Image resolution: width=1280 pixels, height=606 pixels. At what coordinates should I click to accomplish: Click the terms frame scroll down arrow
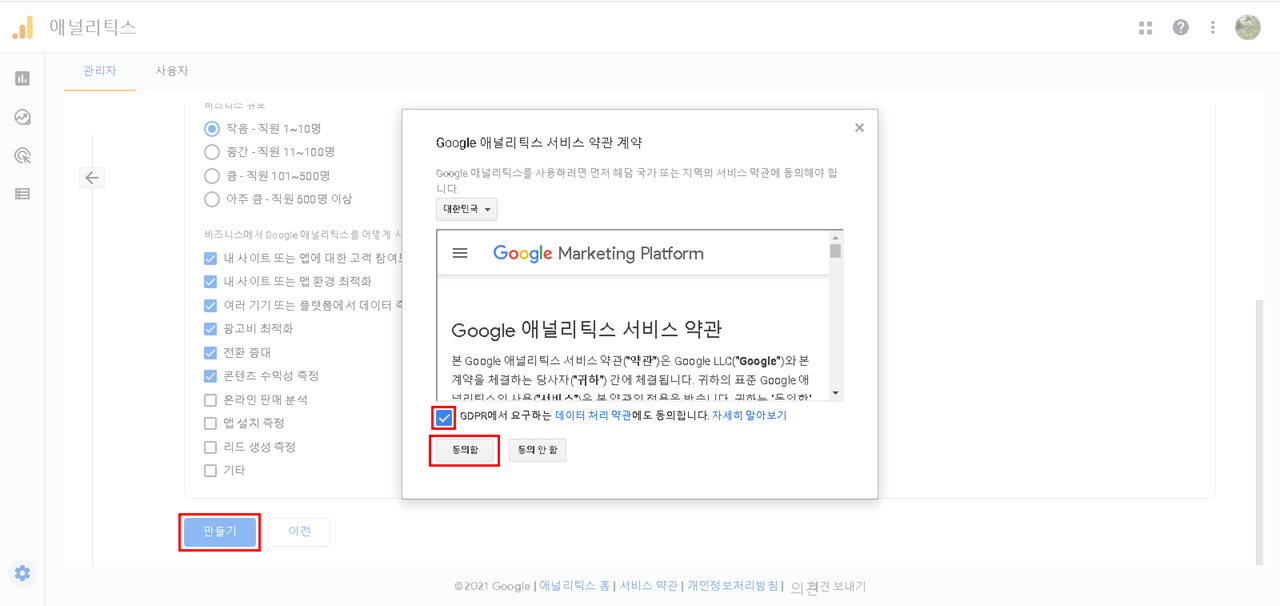(x=836, y=393)
